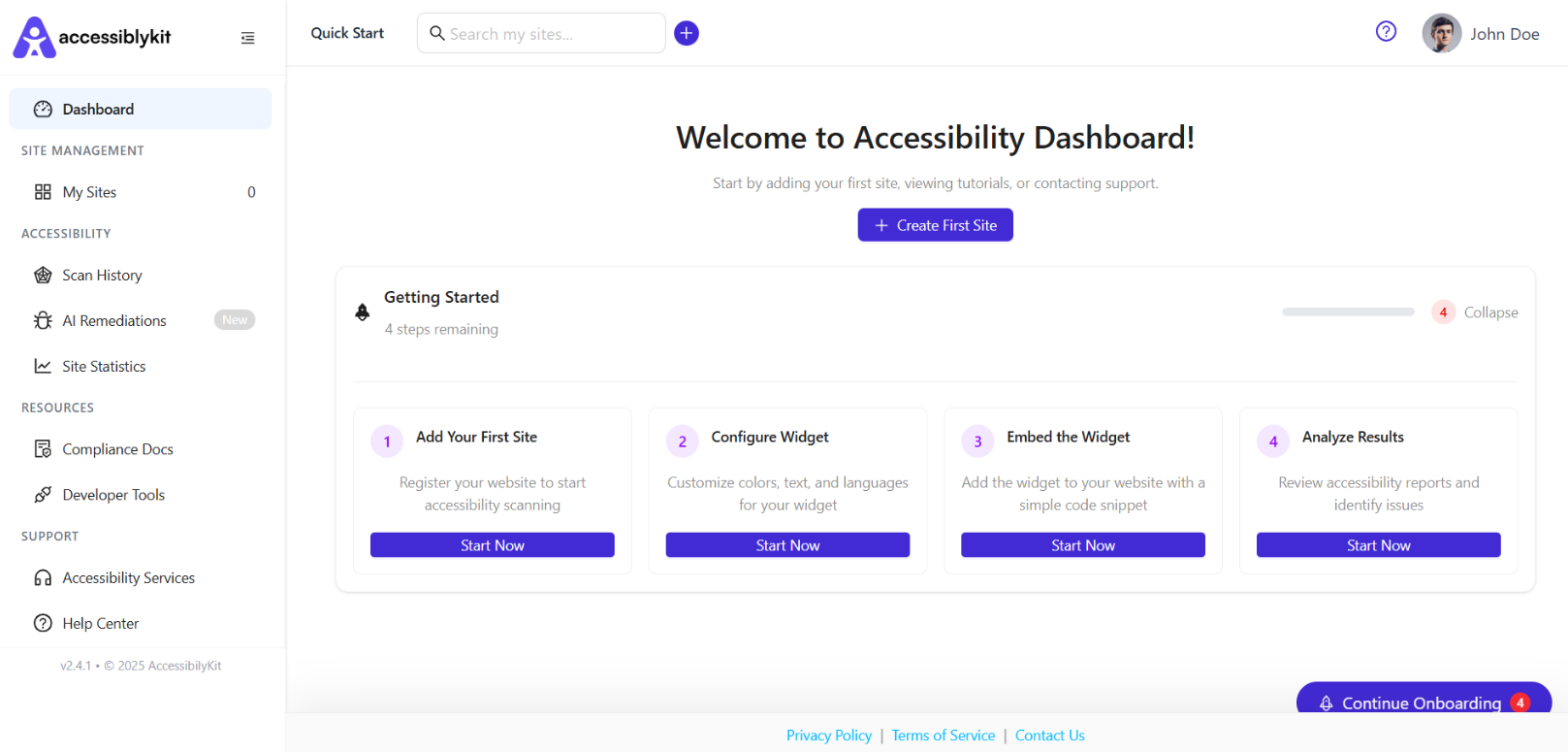
Task: Open the Developer Tools sidebar item
Action: (141, 495)
